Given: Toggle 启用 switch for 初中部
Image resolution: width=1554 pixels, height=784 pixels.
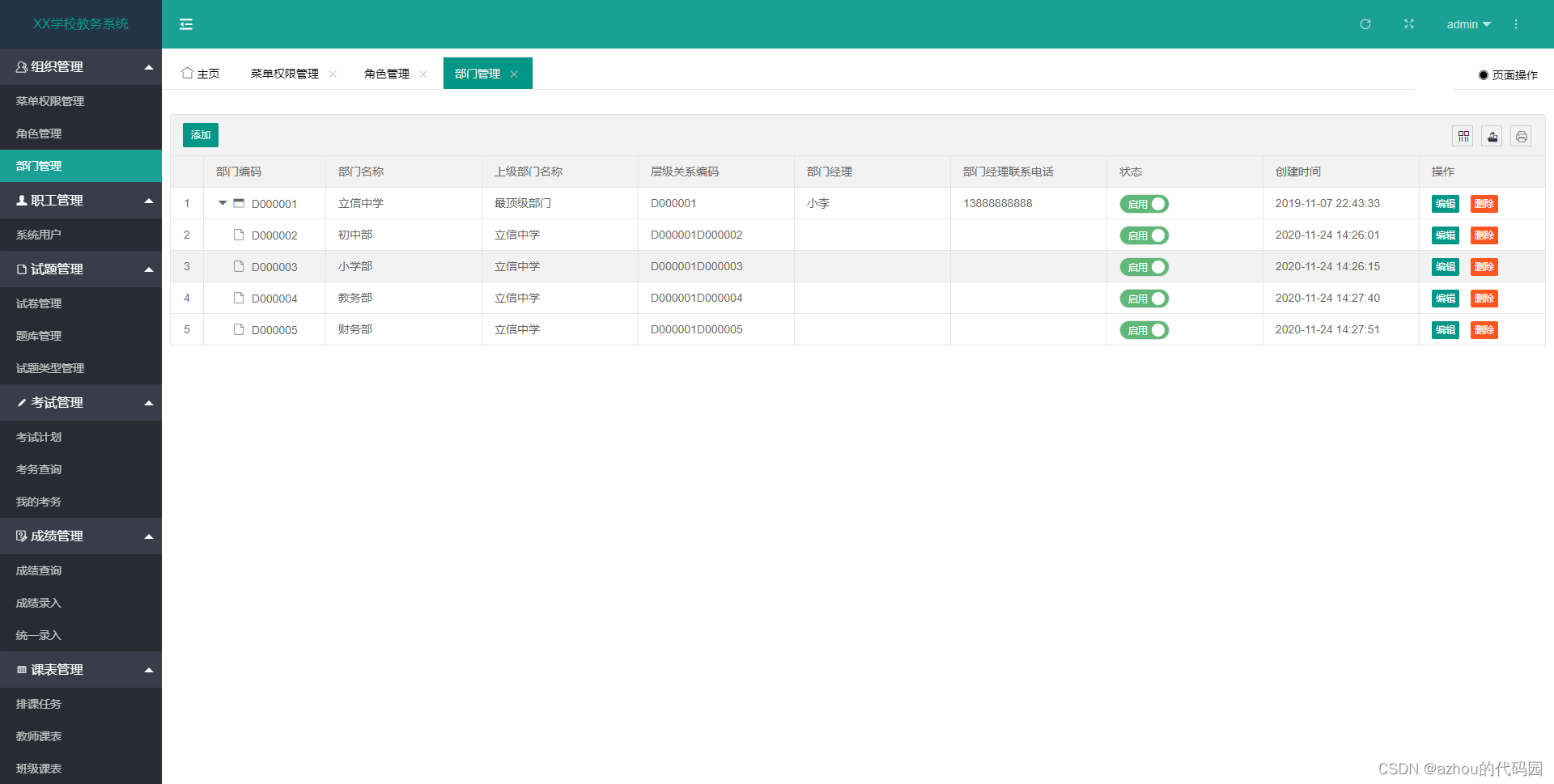Looking at the screenshot, I should pyautogui.click(x=1144, y=235).
